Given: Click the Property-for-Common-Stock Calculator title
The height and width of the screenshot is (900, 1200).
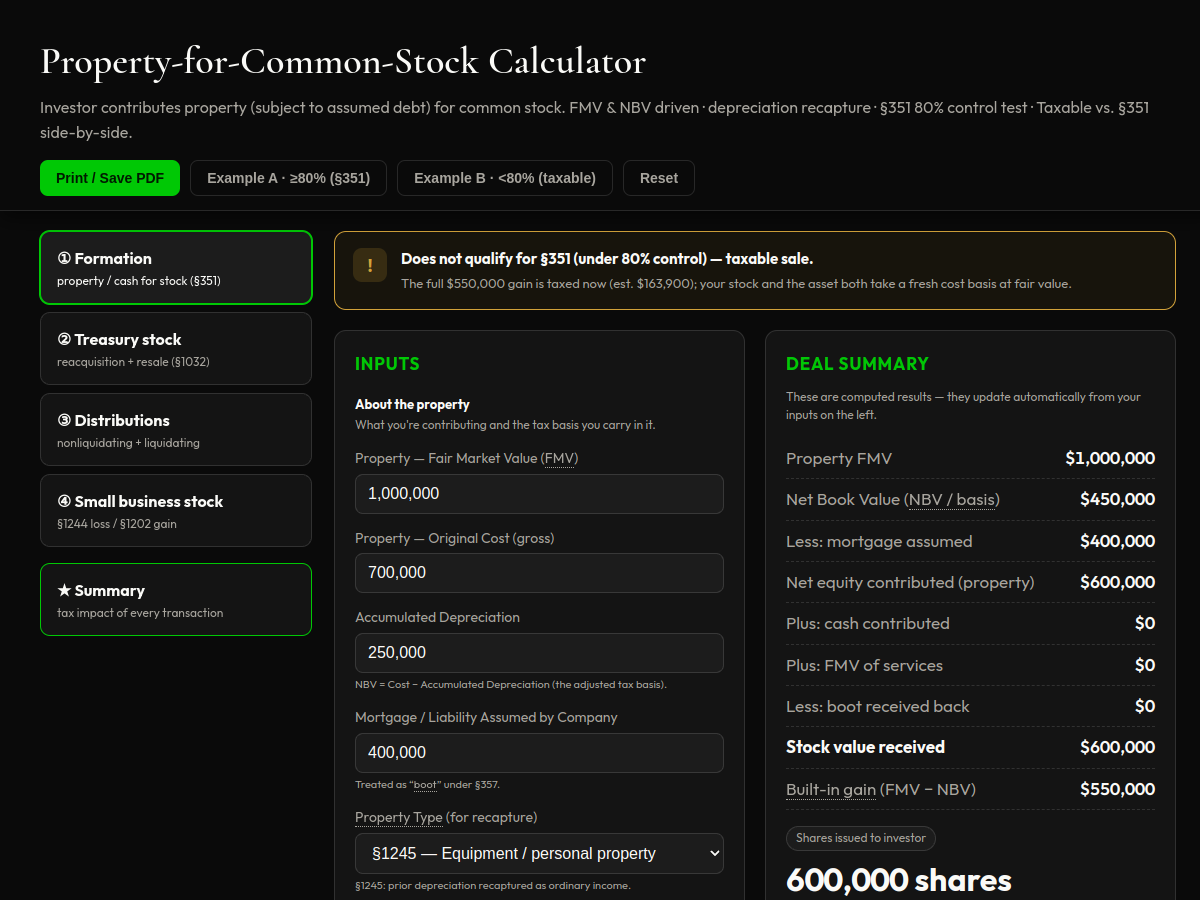Looking at the screenshot, I should [343, 62].
